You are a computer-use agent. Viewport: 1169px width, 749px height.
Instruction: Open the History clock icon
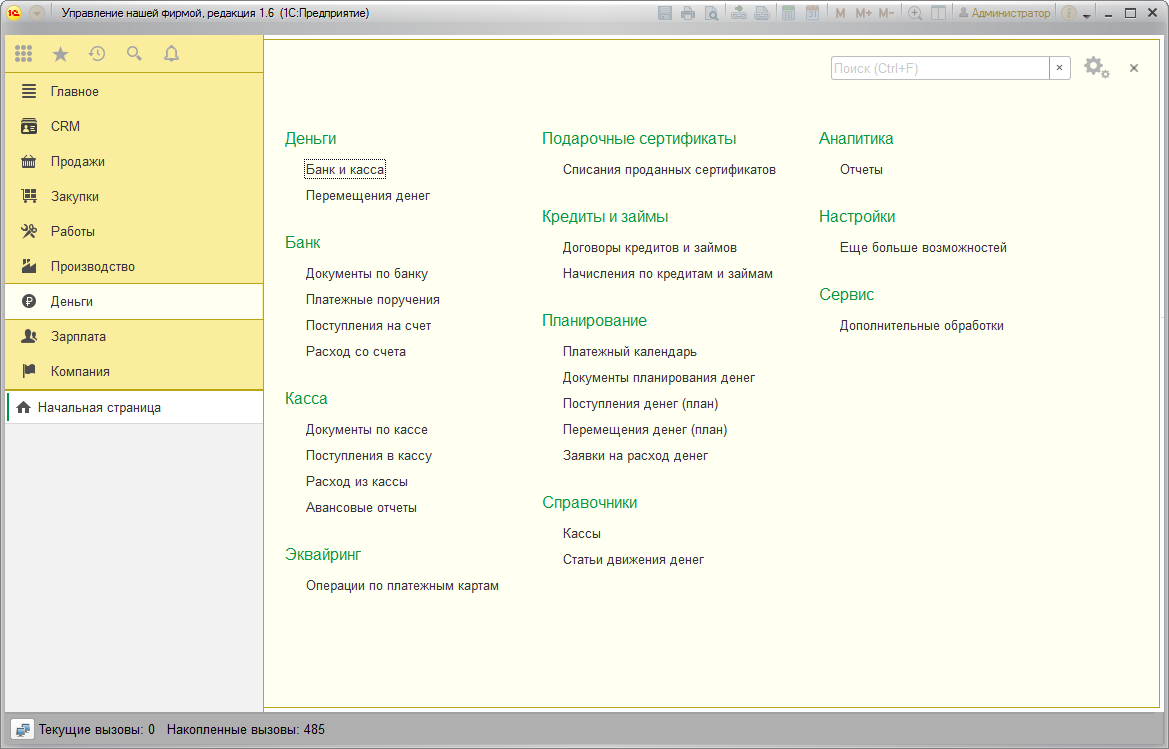coord(97,54)
